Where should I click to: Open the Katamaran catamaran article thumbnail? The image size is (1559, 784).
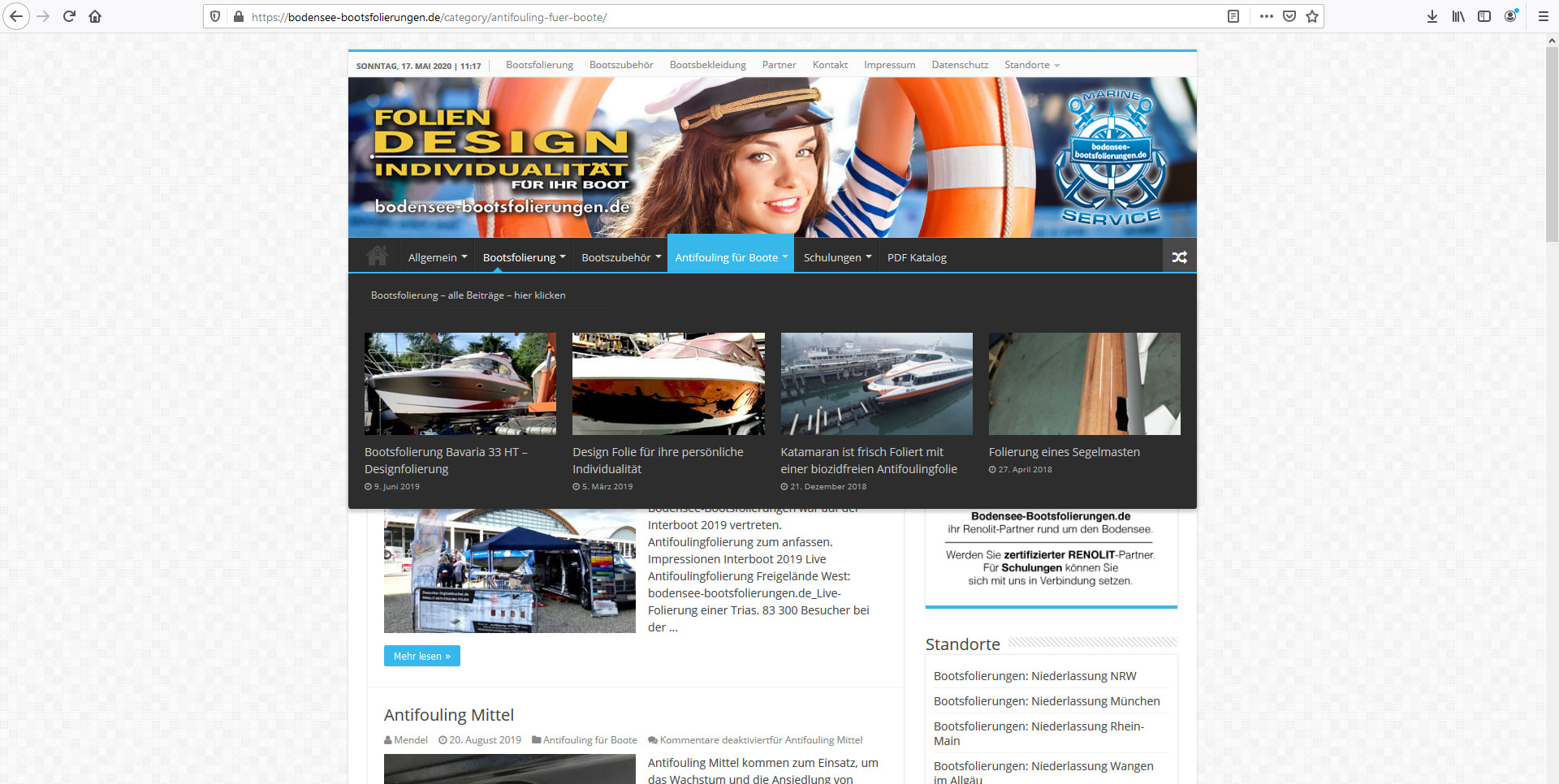876,383
